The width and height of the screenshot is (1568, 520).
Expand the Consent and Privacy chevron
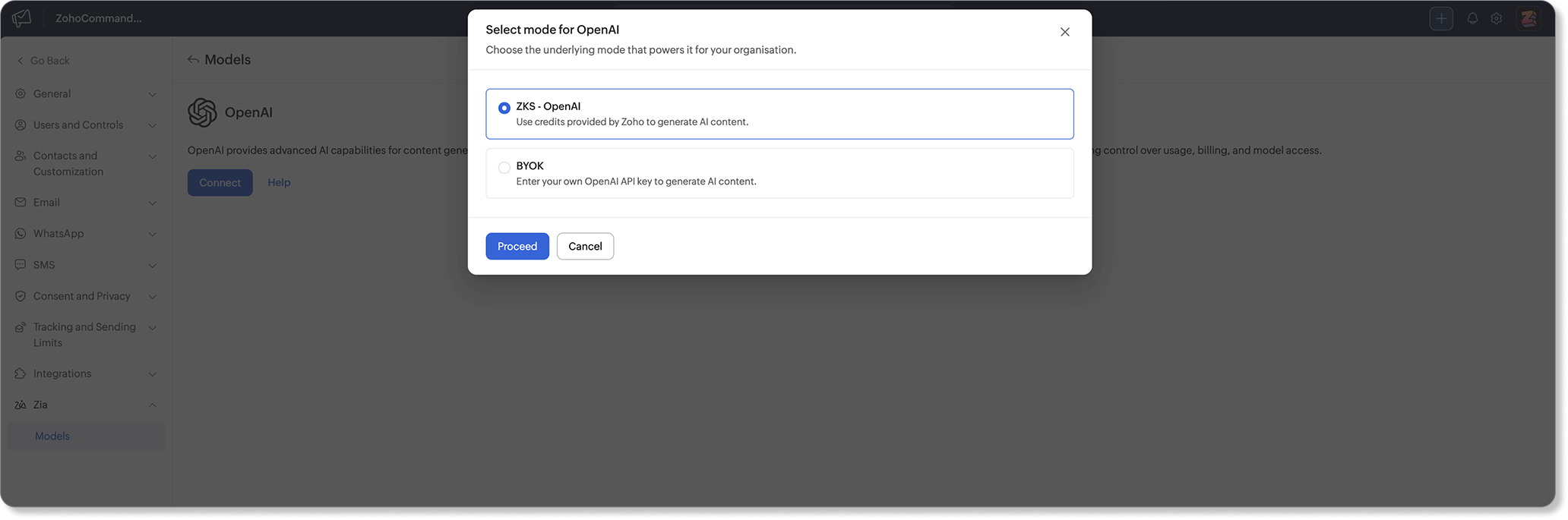pos(153,297)
